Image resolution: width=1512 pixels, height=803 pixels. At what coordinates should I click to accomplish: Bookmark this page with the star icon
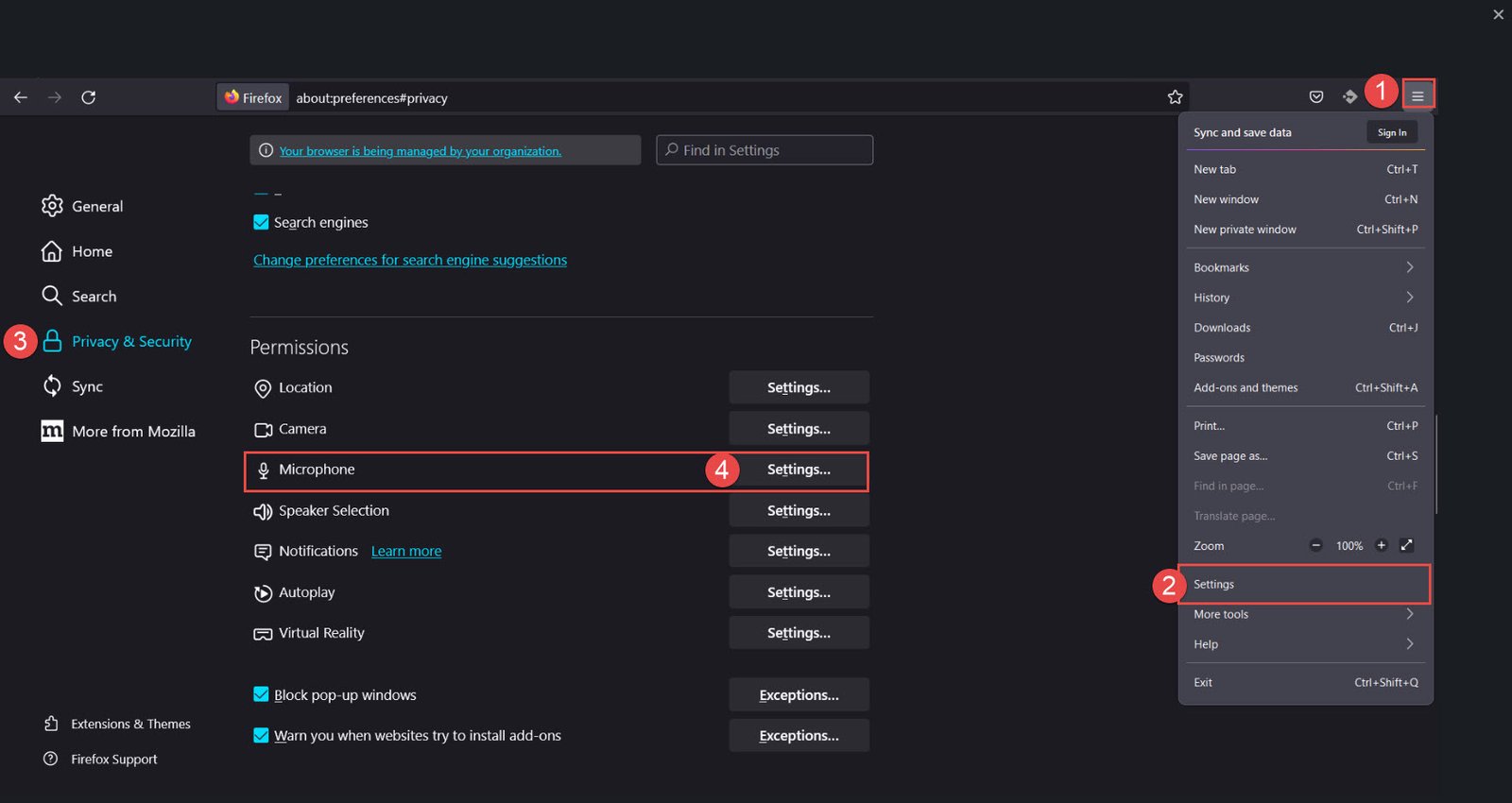point(1175,97)
